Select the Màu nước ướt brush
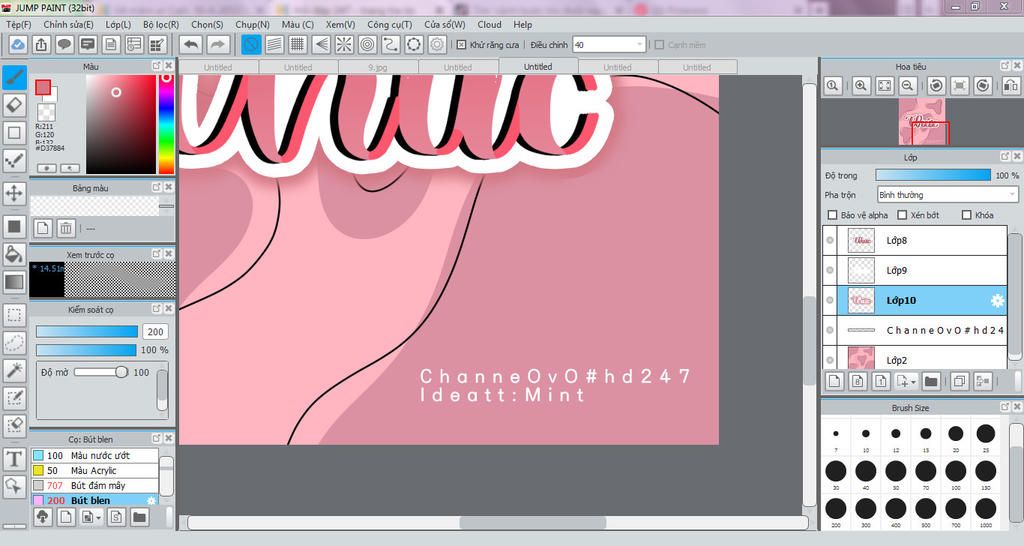The width and height of the screenshot is (1024, 546). [x=95, y=455]
